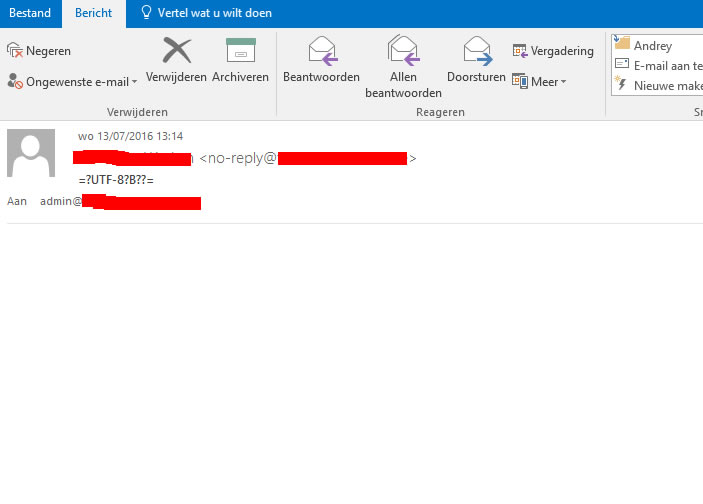Click the Vergadering meeting icon
This screenshot has height=504, width=703.
(520, 51)
